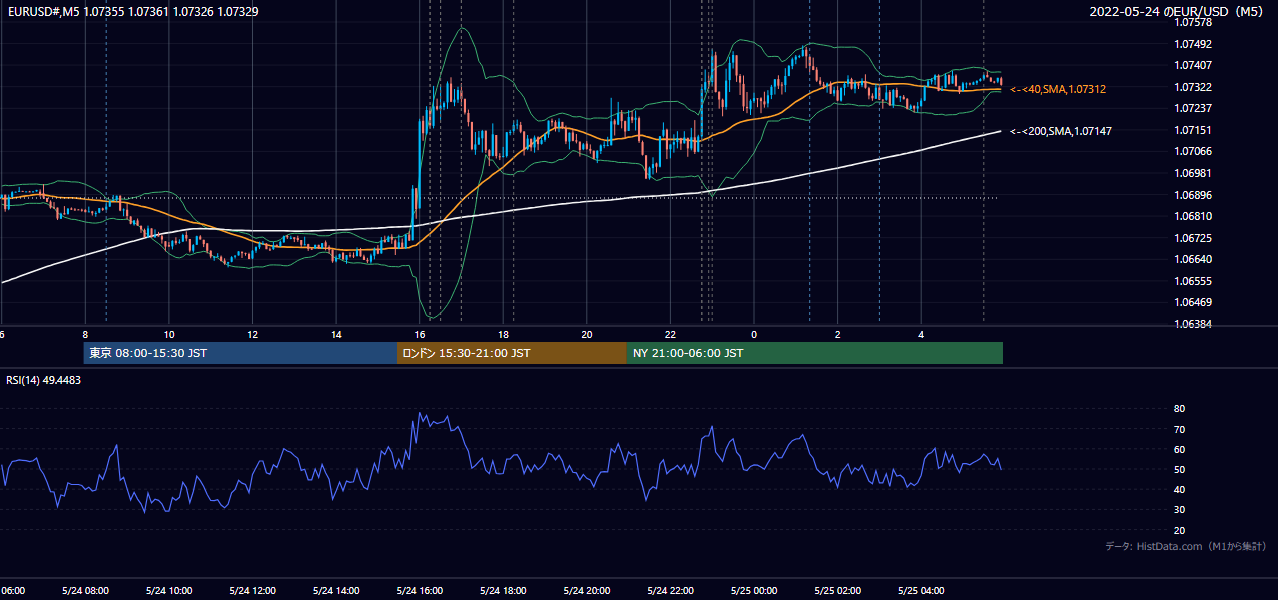Click price axis value 1.07237
1278x600 pixels.
(1194, 108)
